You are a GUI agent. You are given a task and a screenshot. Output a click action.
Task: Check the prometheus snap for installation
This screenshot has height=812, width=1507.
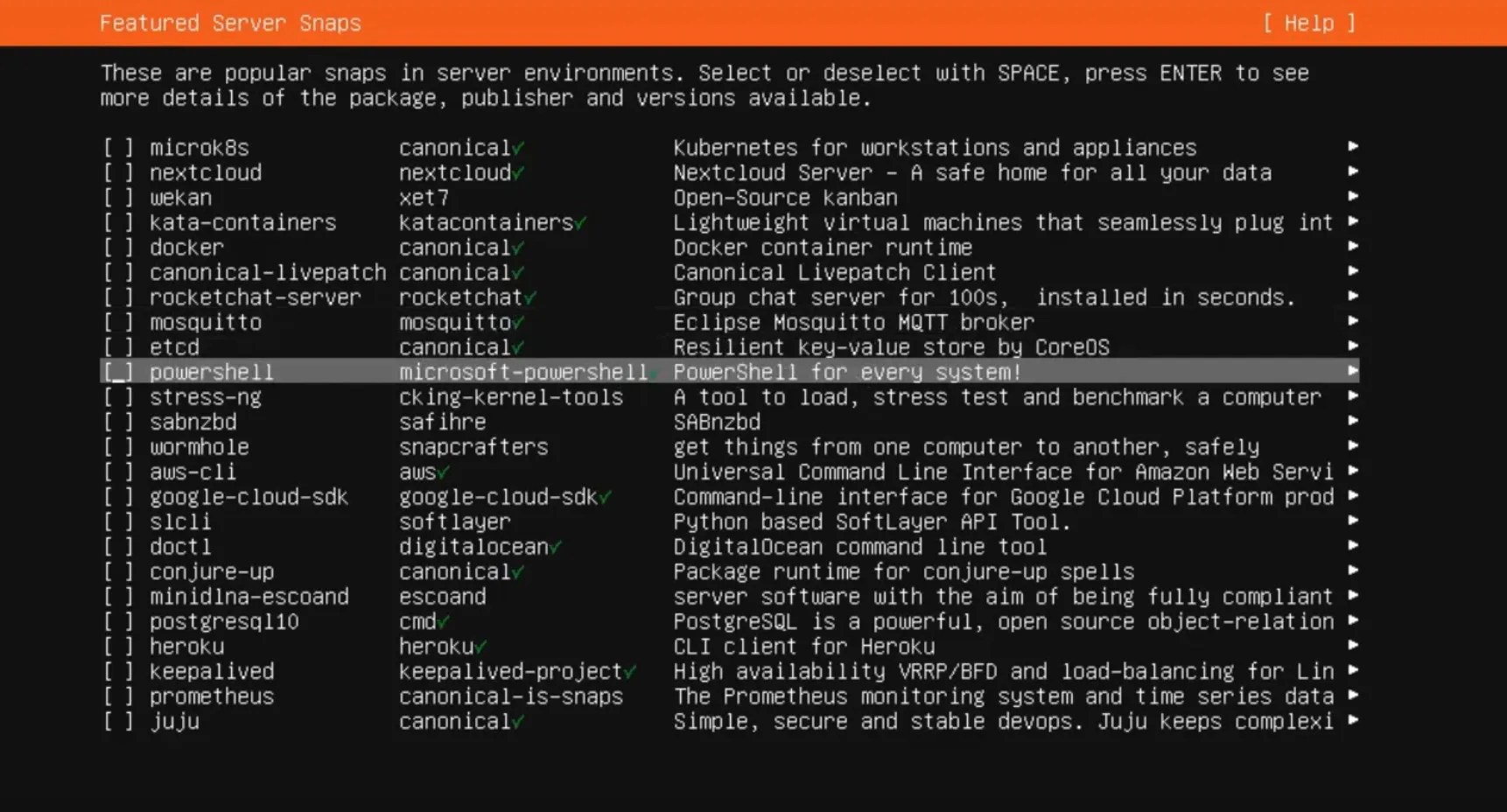pos(118,696)
